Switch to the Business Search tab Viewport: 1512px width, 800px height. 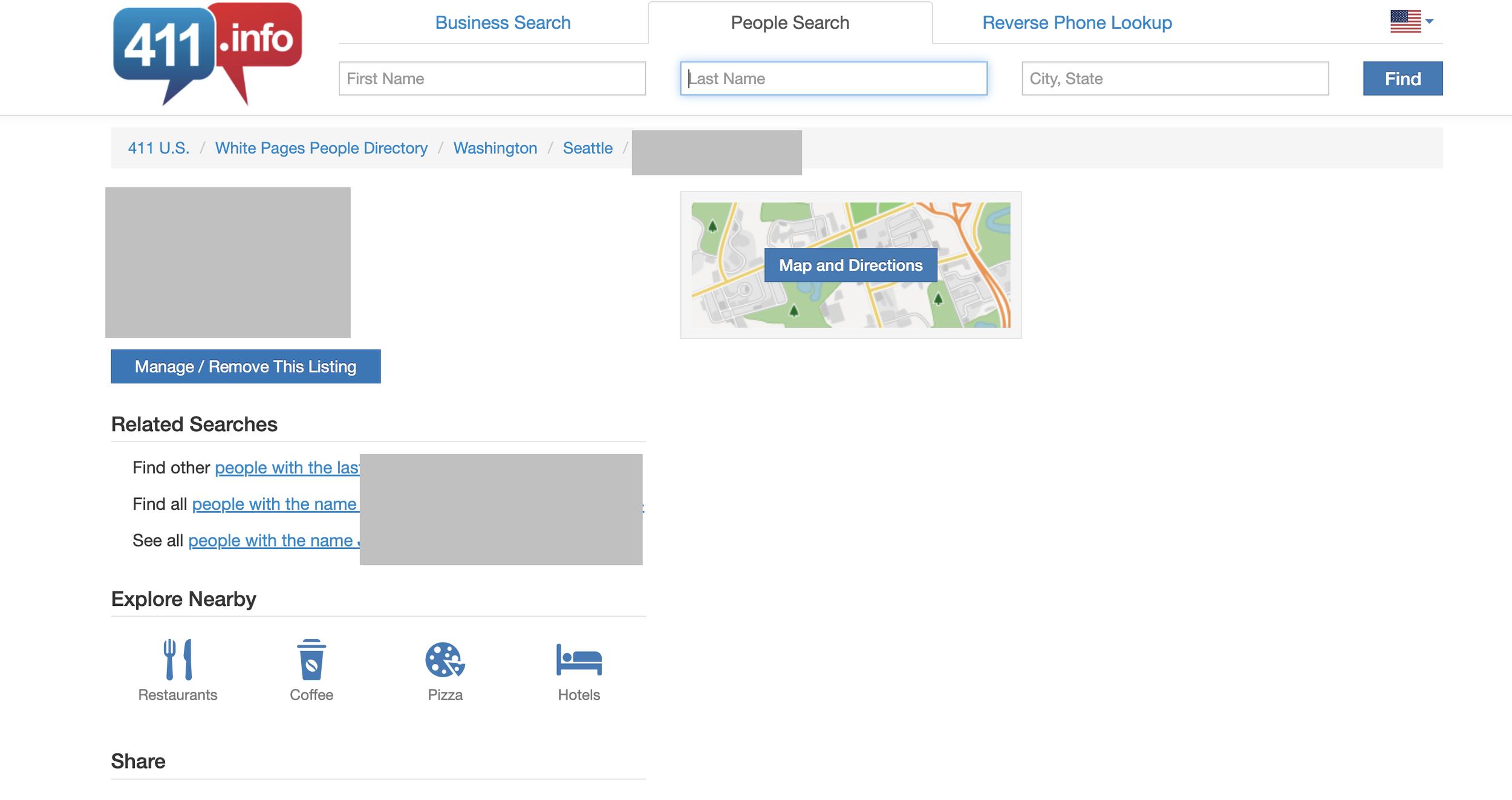tap(502, 23)
